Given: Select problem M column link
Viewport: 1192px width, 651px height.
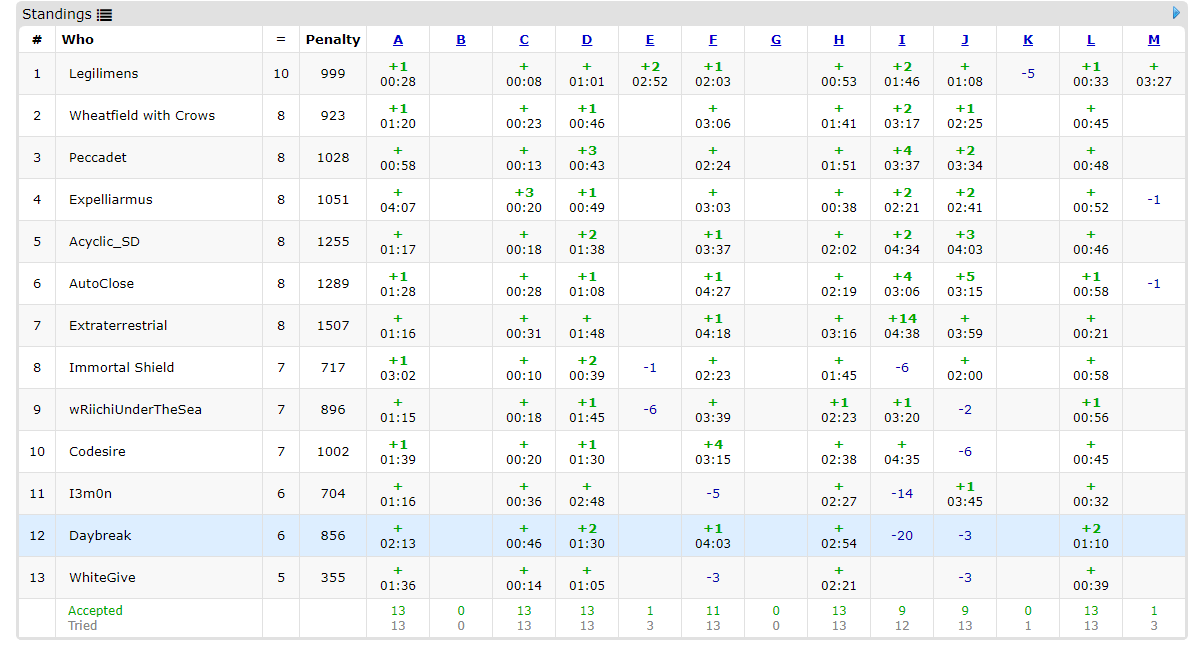Looking at the screenshot, I should [1154, 40].
